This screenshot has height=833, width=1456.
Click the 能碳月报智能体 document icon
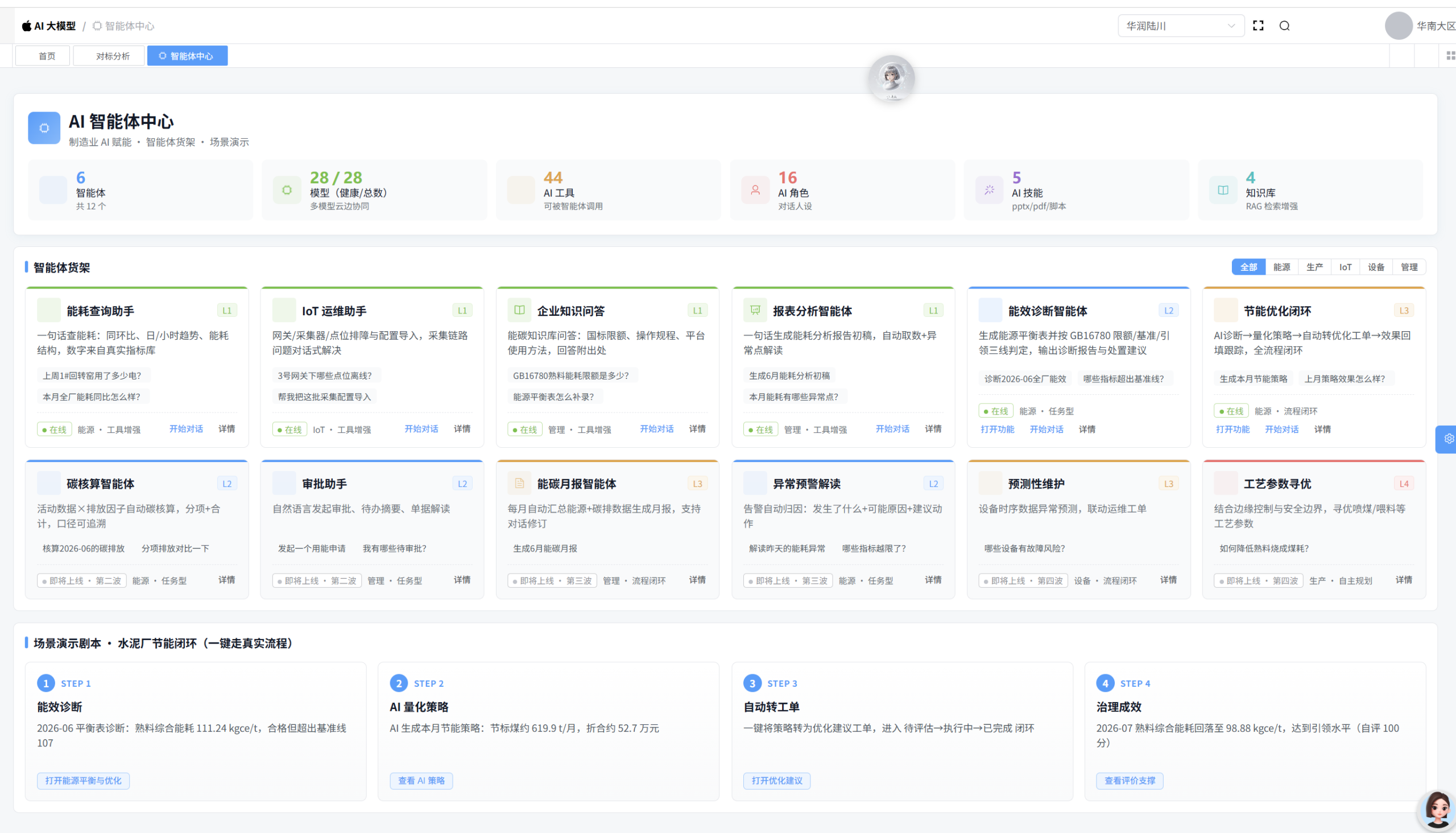click(x=519, y=484)
